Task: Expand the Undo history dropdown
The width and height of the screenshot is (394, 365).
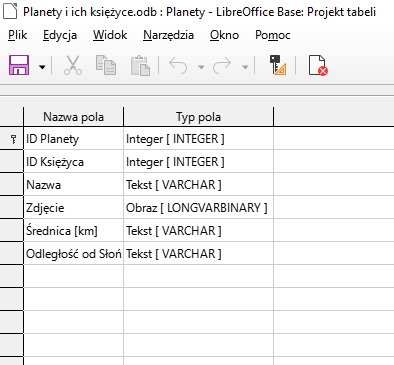Action: [x=201, y=67]
